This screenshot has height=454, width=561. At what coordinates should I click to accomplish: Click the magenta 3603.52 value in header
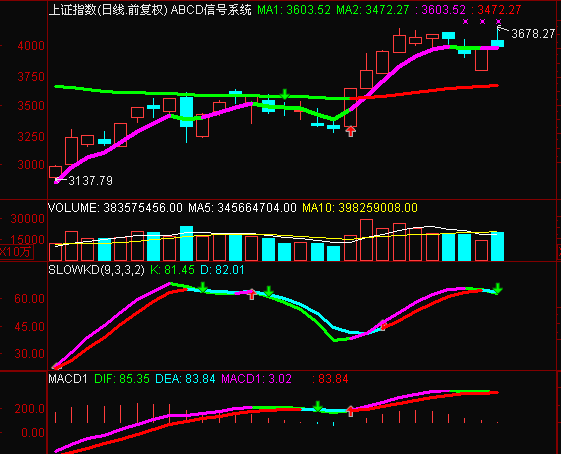pos(444,10)
